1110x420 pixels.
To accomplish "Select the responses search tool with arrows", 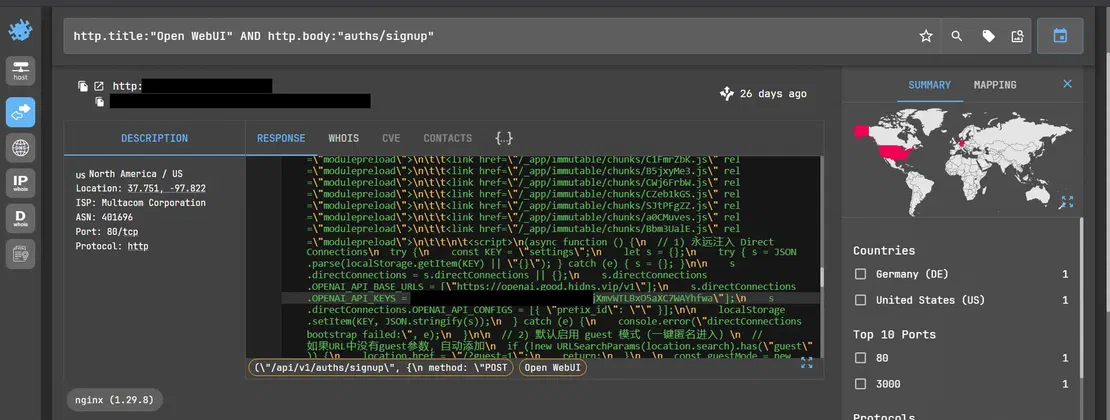I will pos(21,112).
